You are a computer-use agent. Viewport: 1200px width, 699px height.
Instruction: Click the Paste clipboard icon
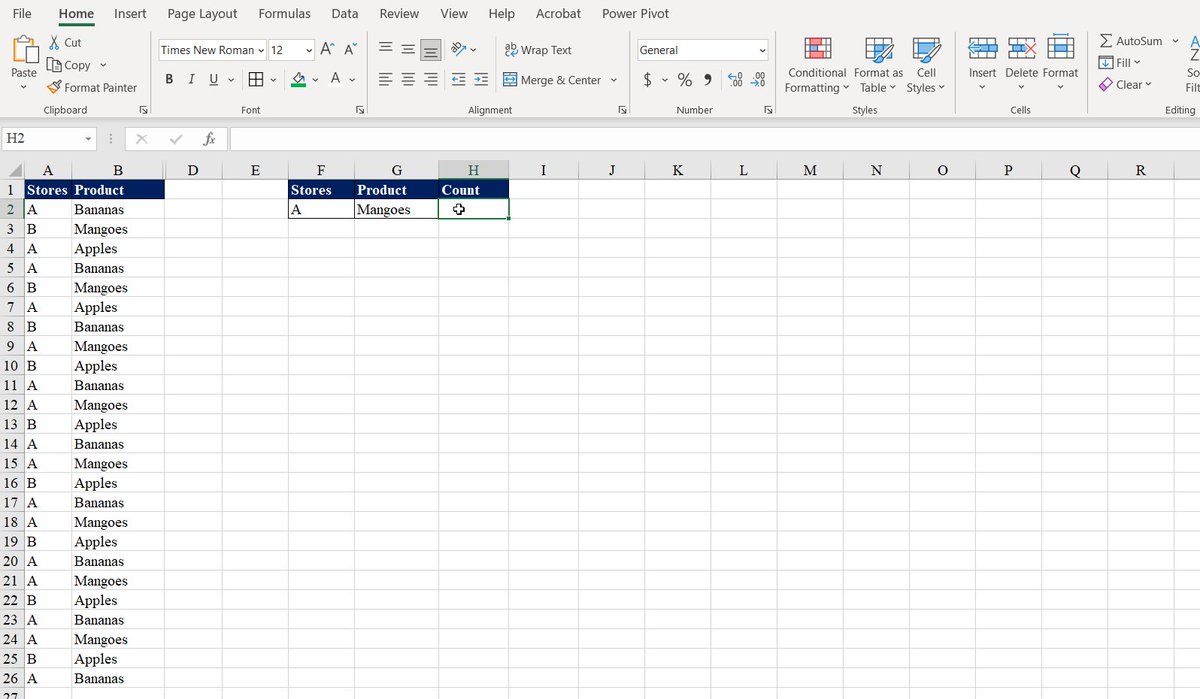click(24, 49)
